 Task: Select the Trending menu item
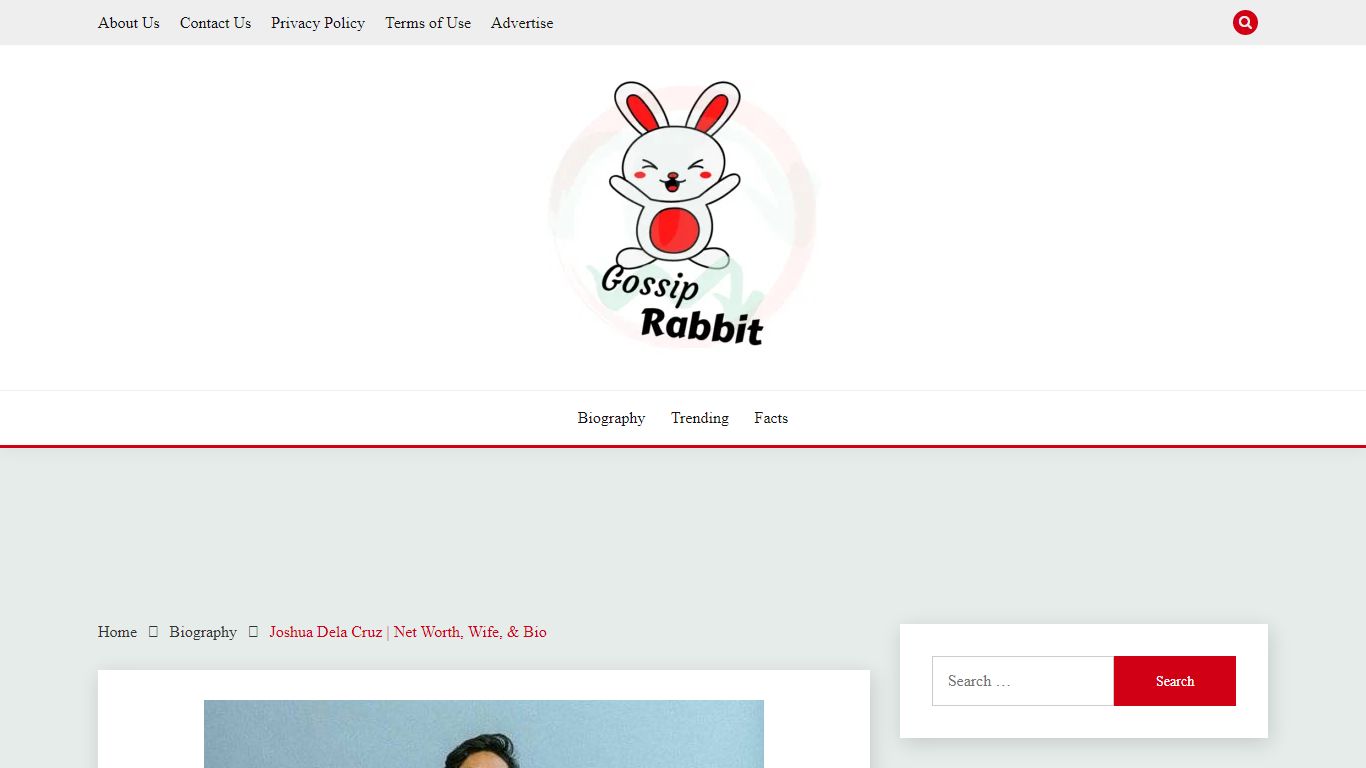coord(700,418)
